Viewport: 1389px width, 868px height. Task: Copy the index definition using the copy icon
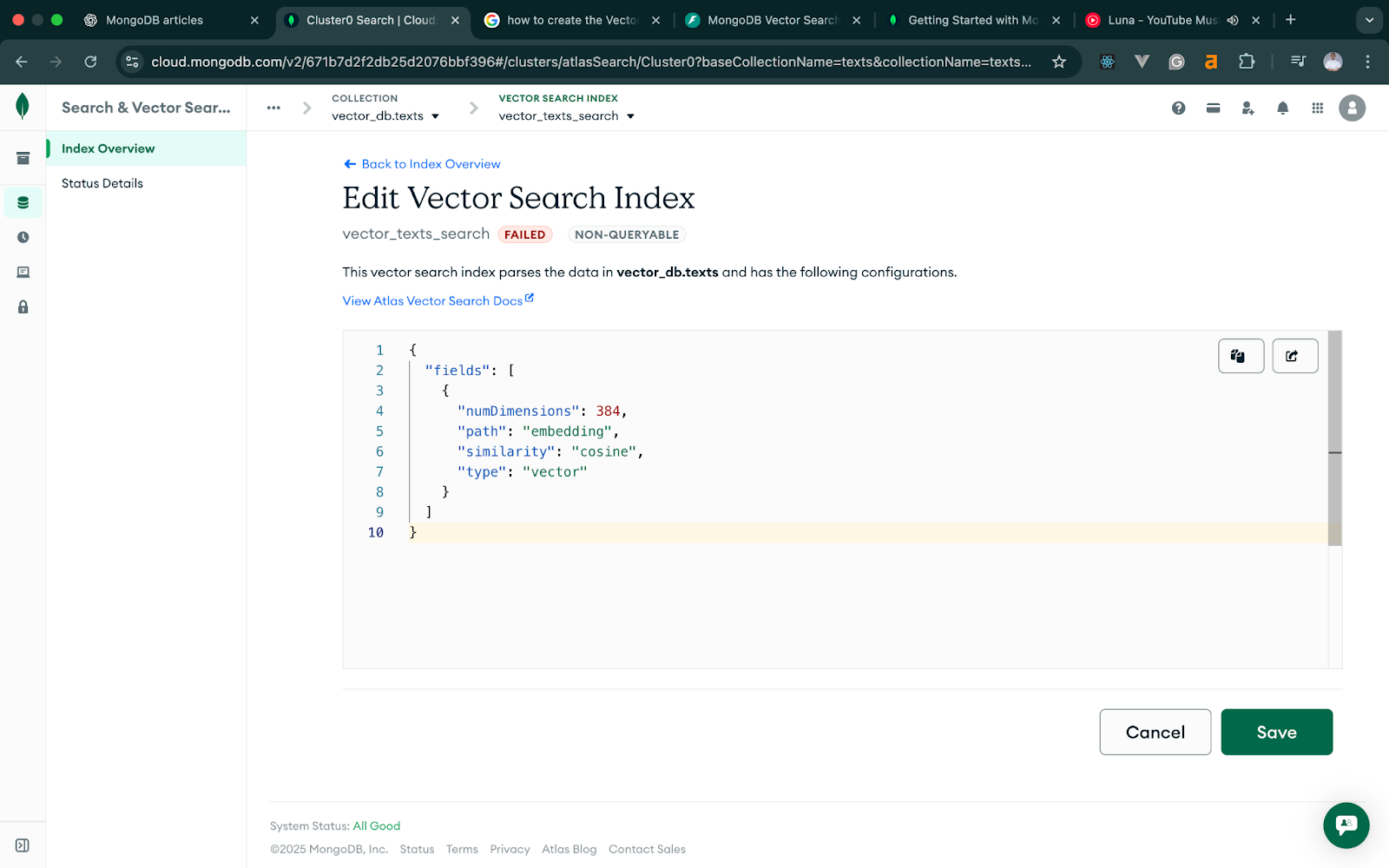[1241, 356]
